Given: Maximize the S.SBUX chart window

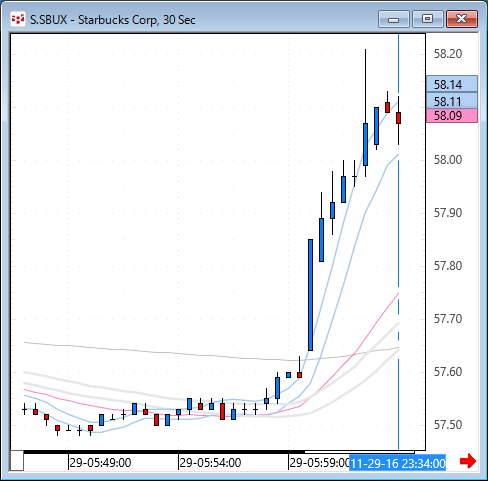Looking at the screenshot, I should tap(428, 19).
